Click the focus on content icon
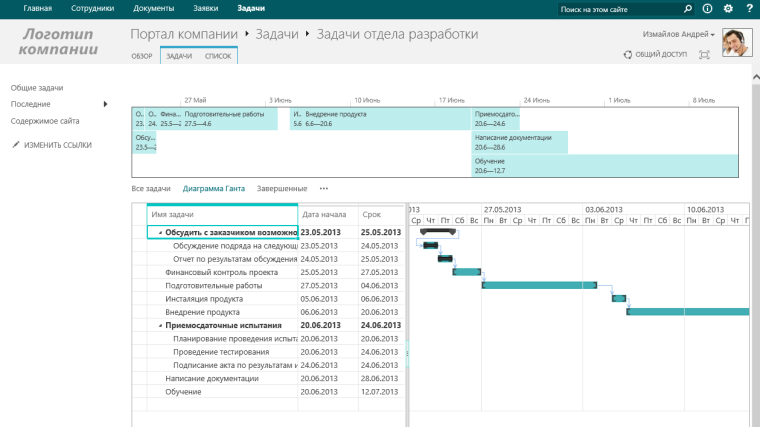Image resolution: width=760 pixels, height=427 pixels. [x=704, y=54]
